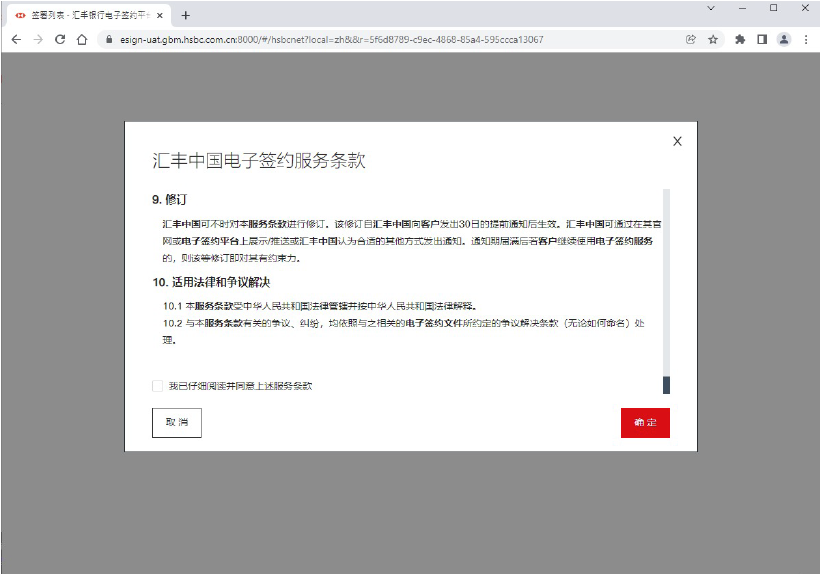Click the site lock security icon
Screen dimensions: 822x574
click(109, 40)
